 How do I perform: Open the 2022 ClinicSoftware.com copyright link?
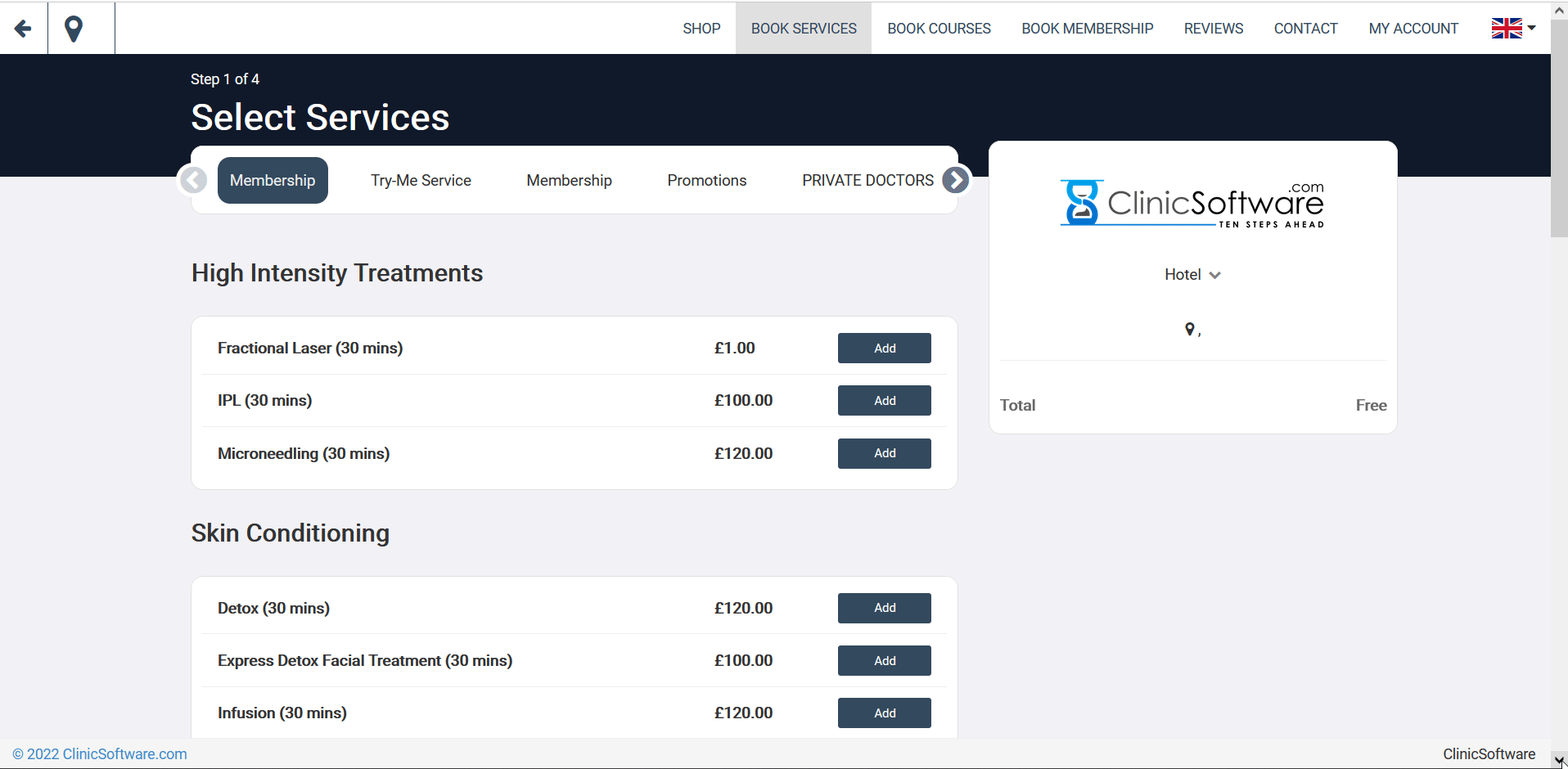pyautogui.click(x=101, y=753)
